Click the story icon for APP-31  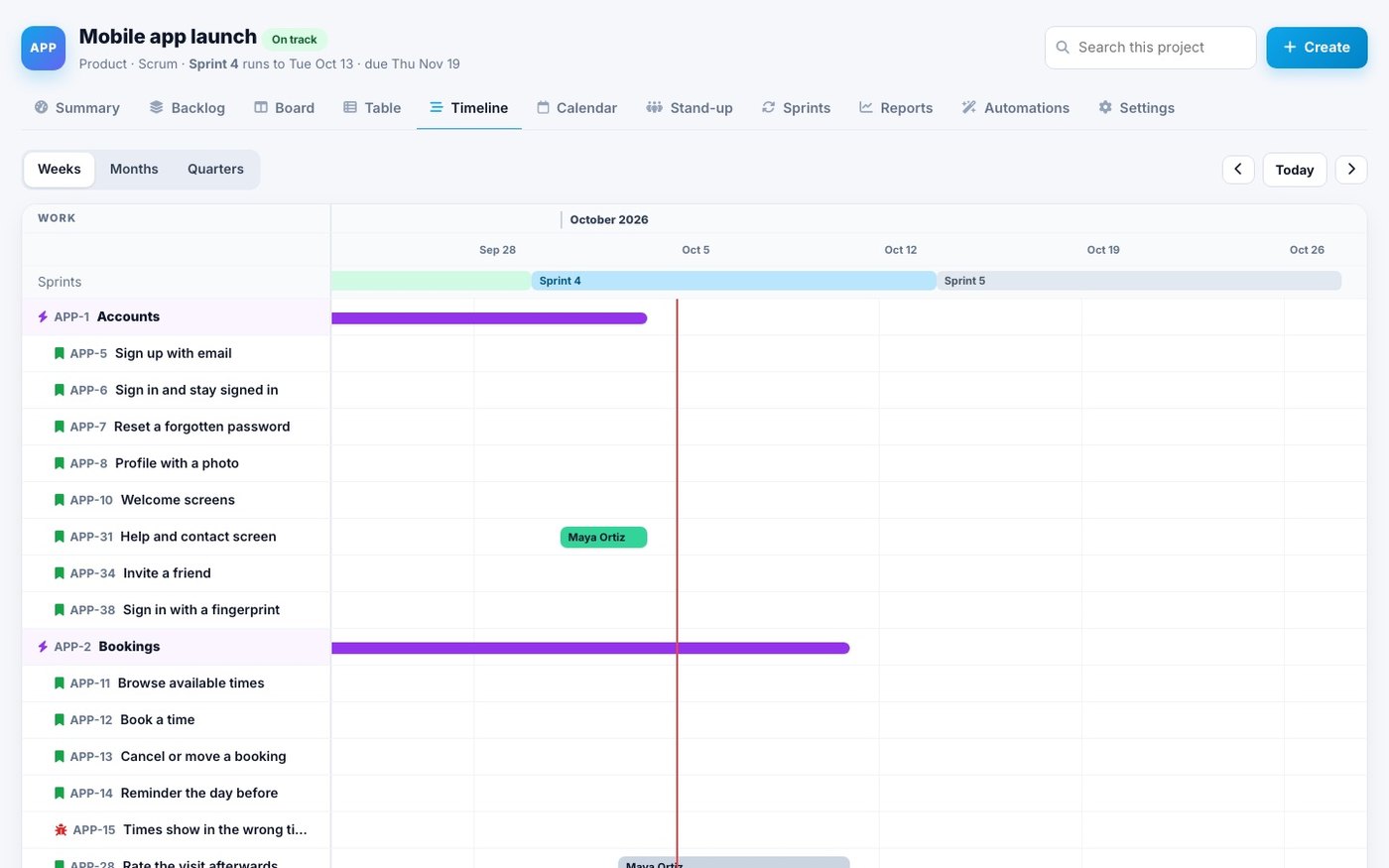pos(60,537)
